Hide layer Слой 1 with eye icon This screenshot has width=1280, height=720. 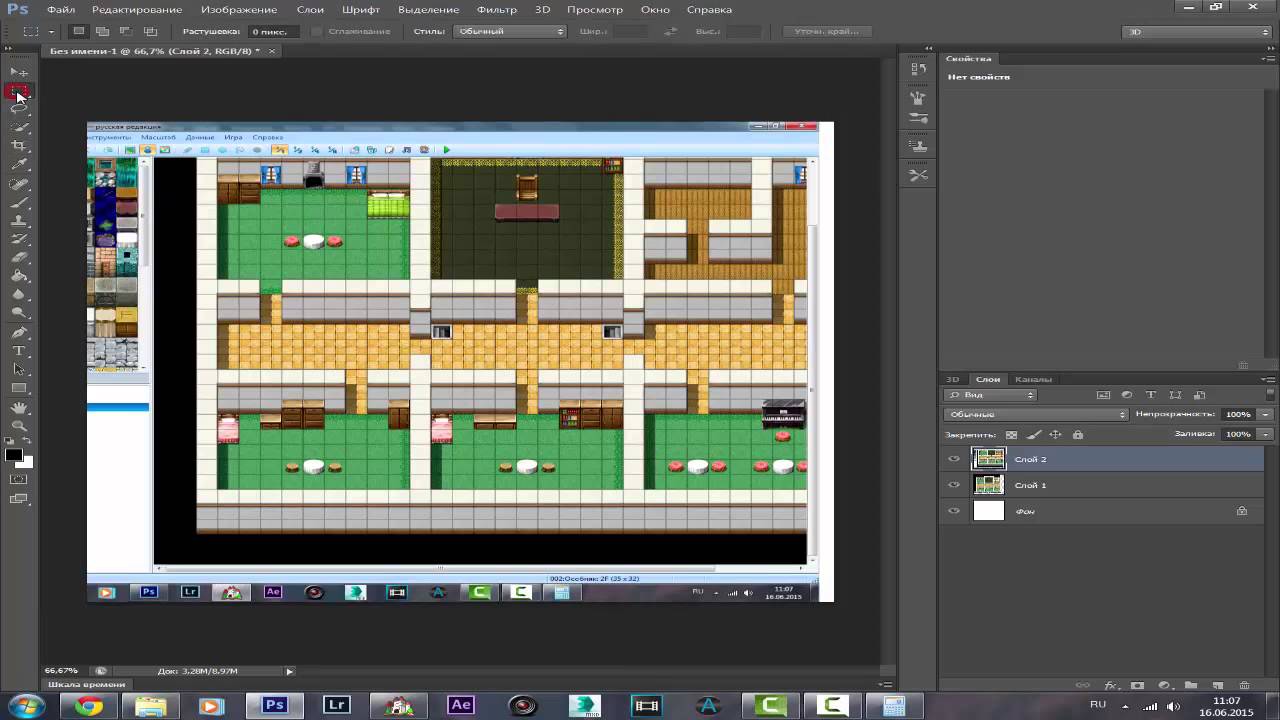953,485
